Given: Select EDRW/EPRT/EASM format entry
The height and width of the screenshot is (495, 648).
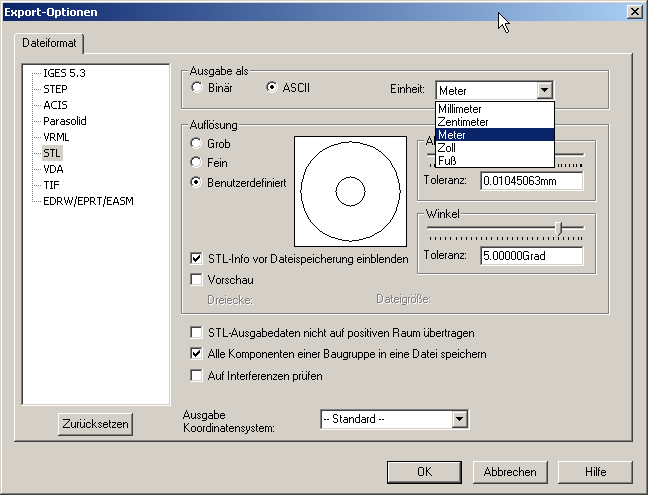Looking at the screenshot, I should point(88,201).
